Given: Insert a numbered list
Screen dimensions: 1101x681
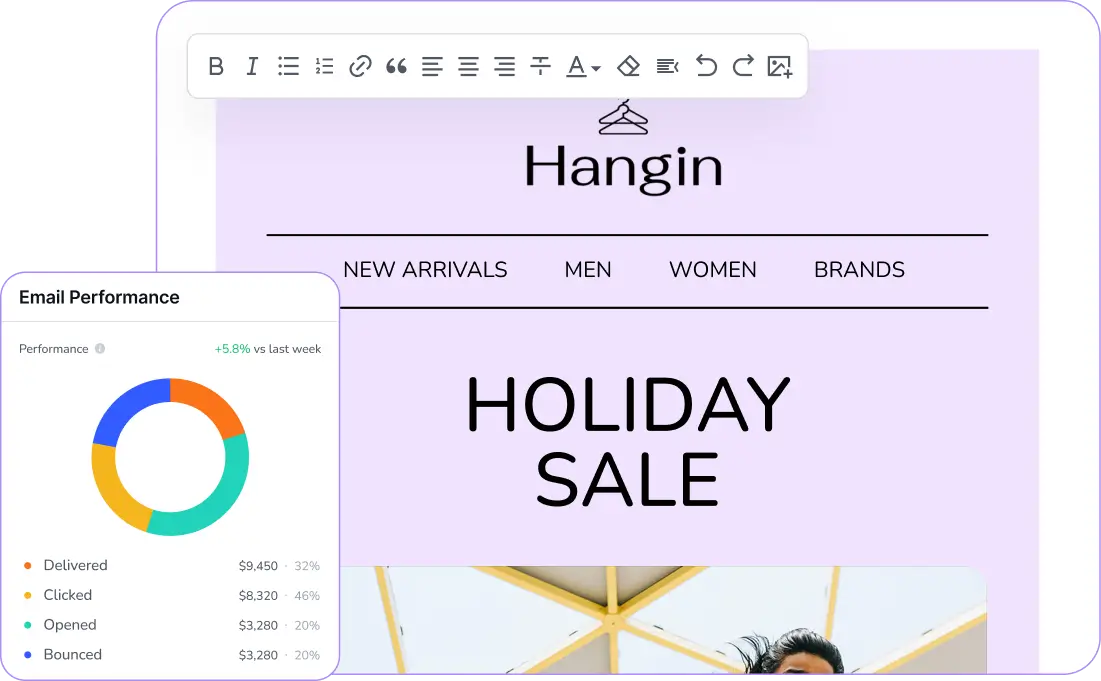Looking at the screenshot, I should [324, 66].
